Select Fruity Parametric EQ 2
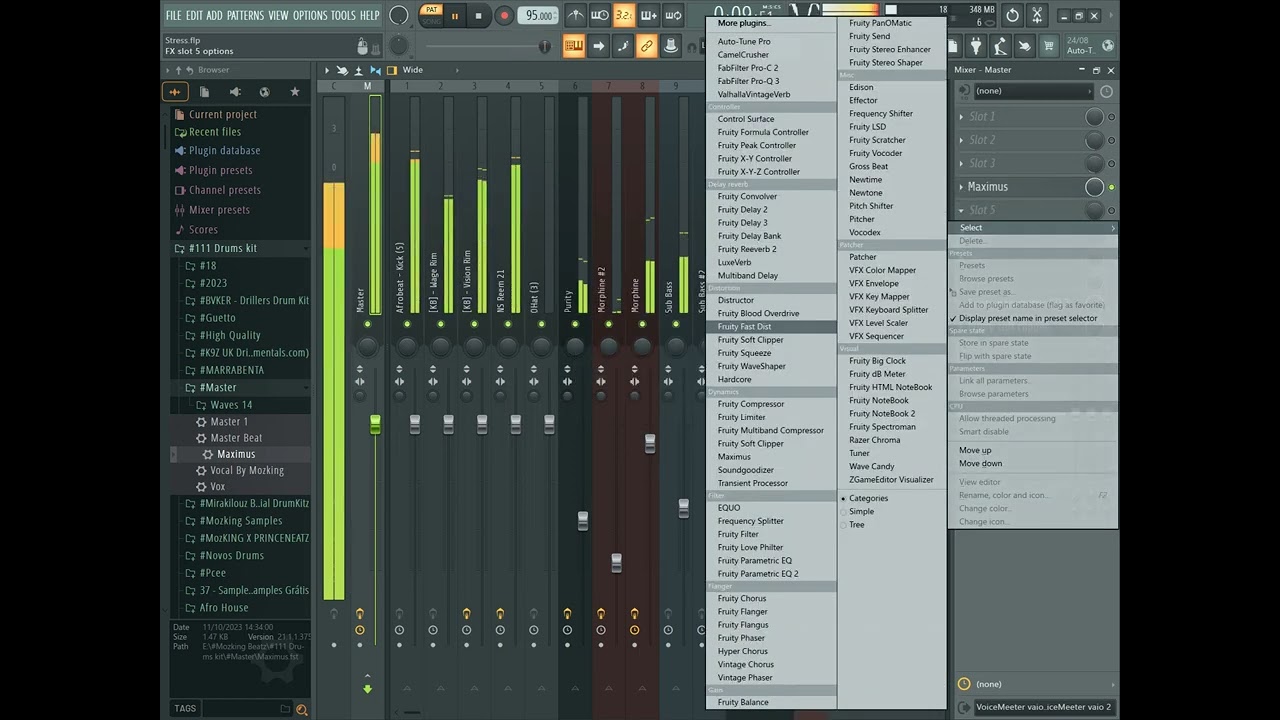Viewport: 1280px width, 720px height. coord(757,574)
